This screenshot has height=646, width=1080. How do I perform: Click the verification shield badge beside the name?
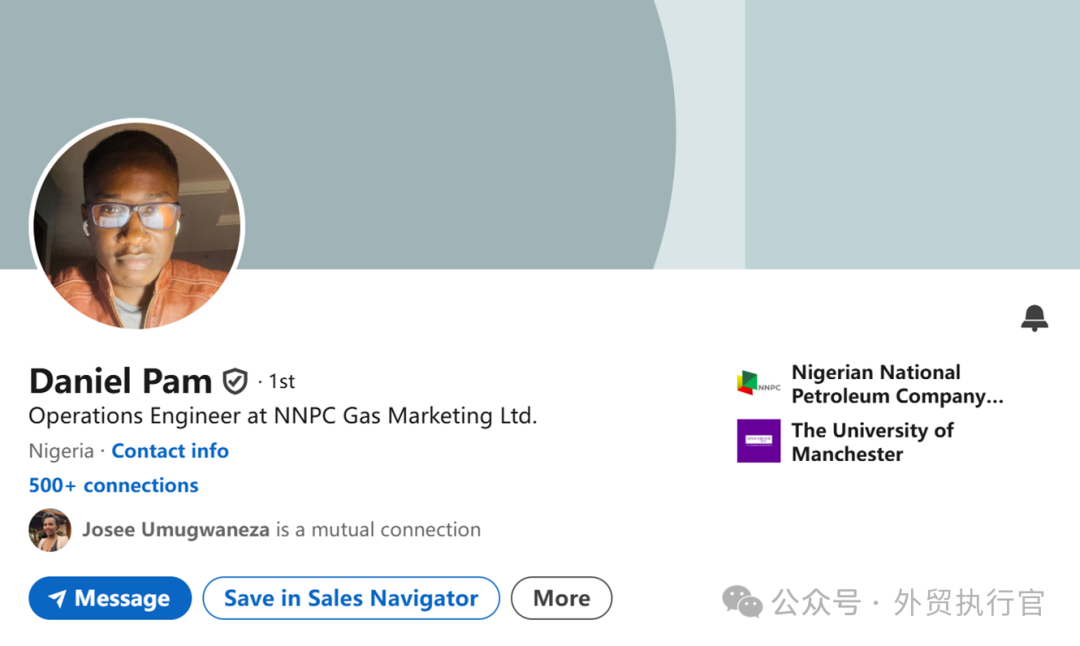click(235, 381)
